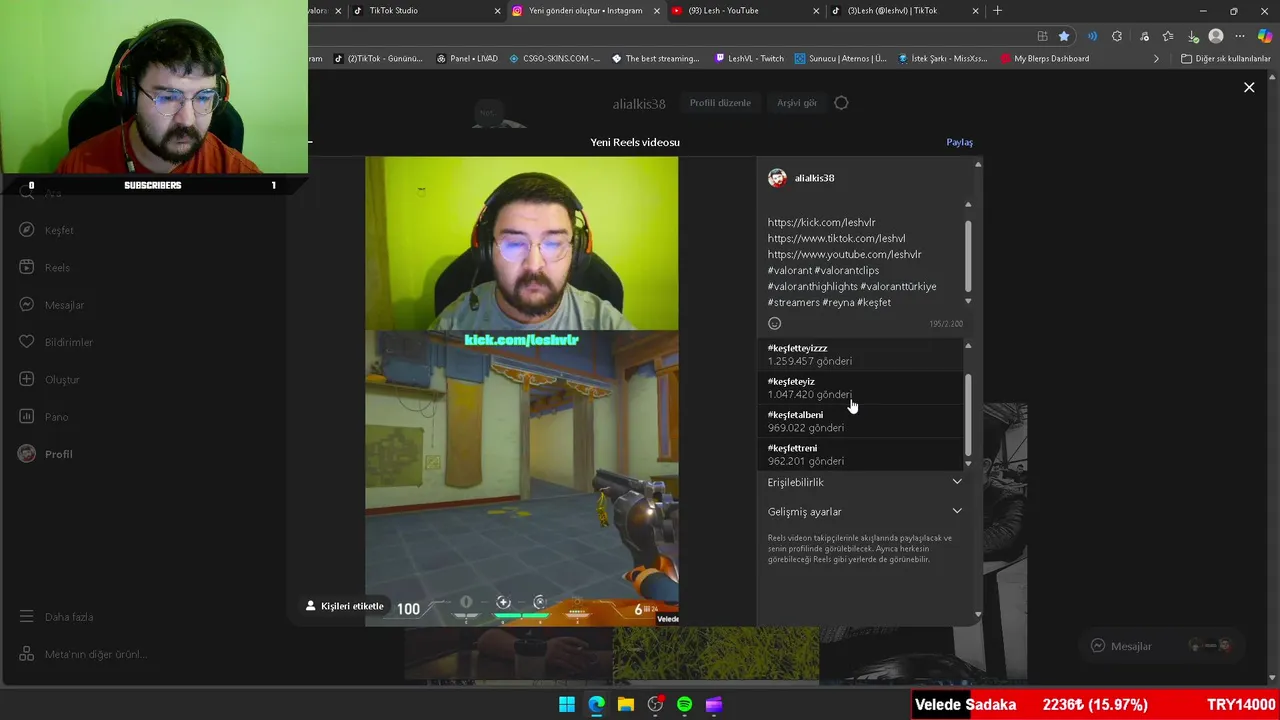Open the My Blerps Dashboard bookmark

pos(1044,59)
